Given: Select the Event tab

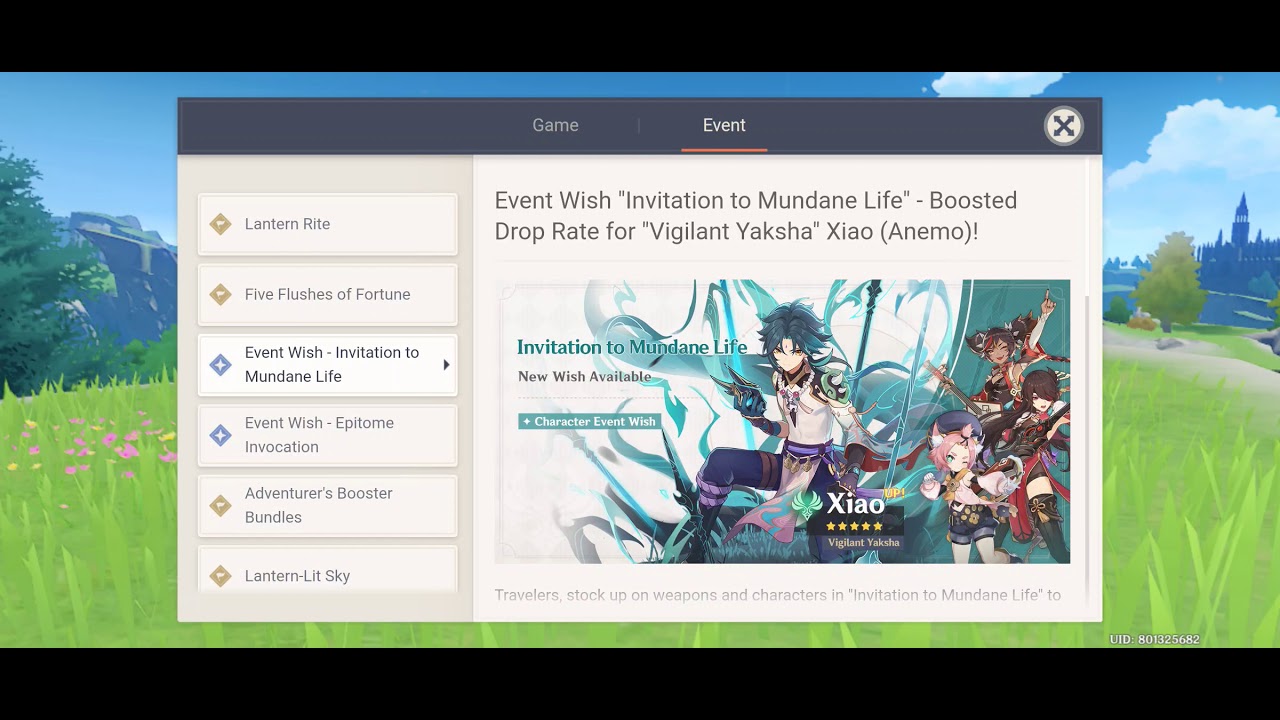Looking at the screenshot, I should coord(724,125).
